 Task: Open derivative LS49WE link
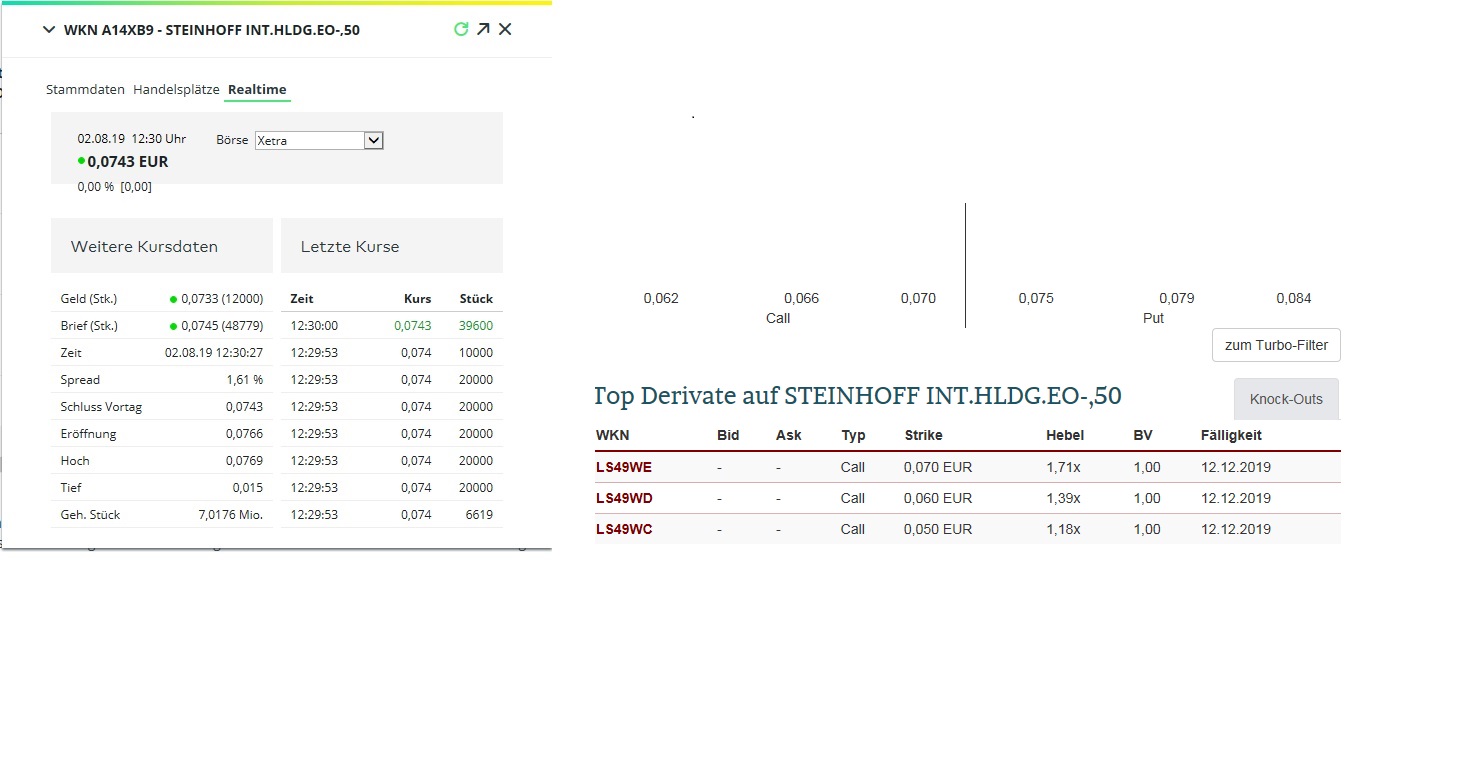[624, 467]
